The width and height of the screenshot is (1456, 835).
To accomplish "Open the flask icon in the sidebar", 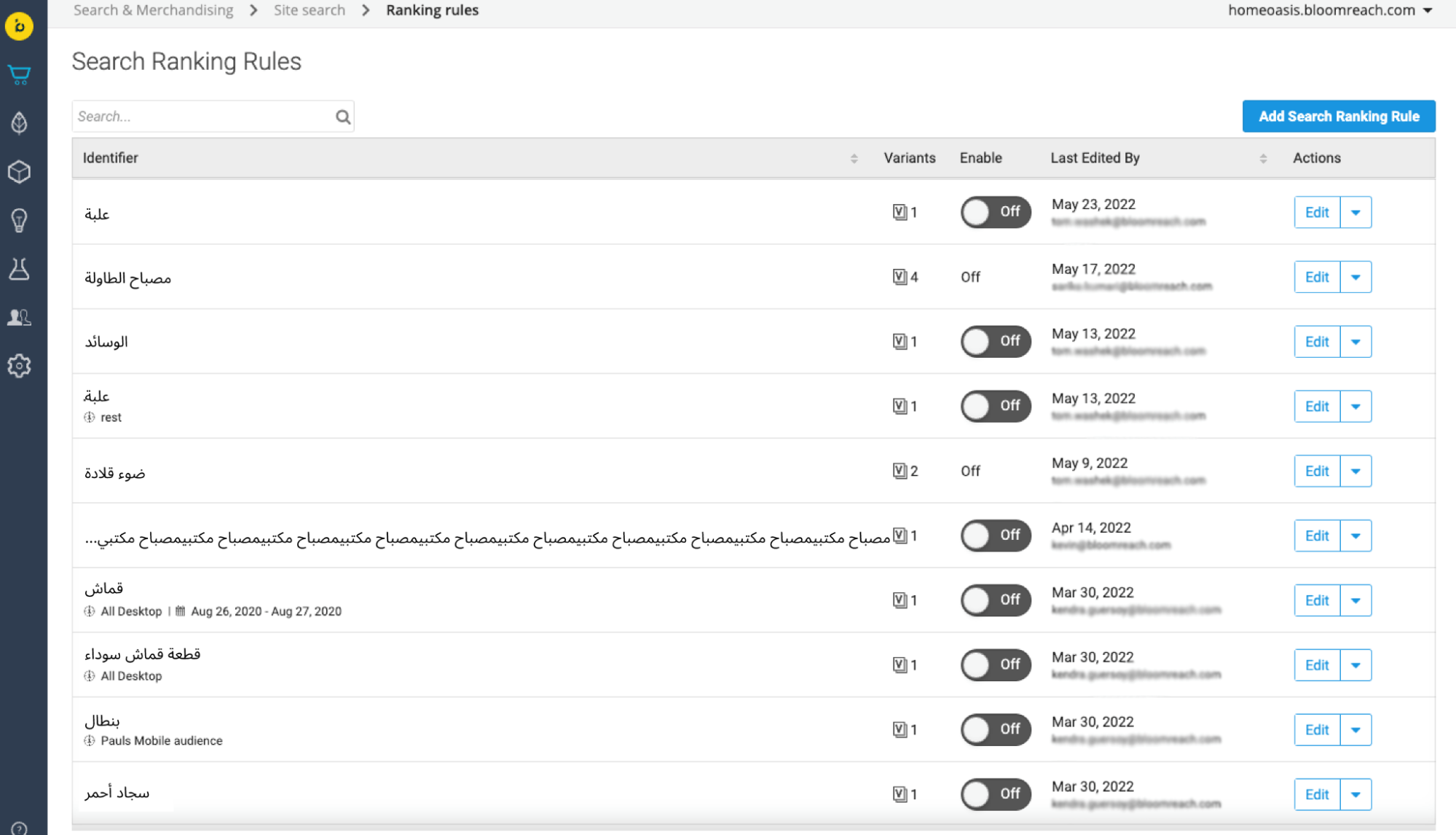I will tap(20, 269).
